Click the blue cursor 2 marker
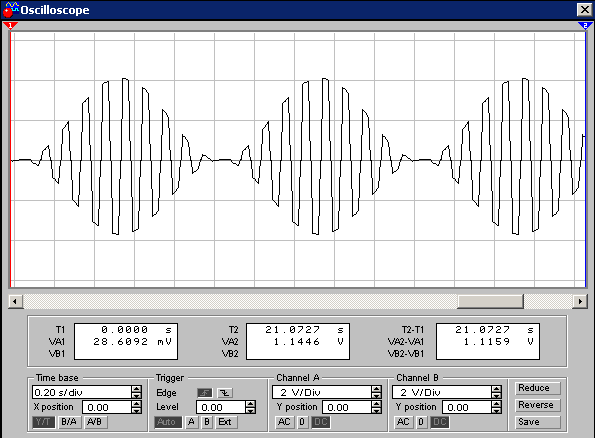Viewport: 595px width, 438px height. pyautogui.click(x=585, y=25)
